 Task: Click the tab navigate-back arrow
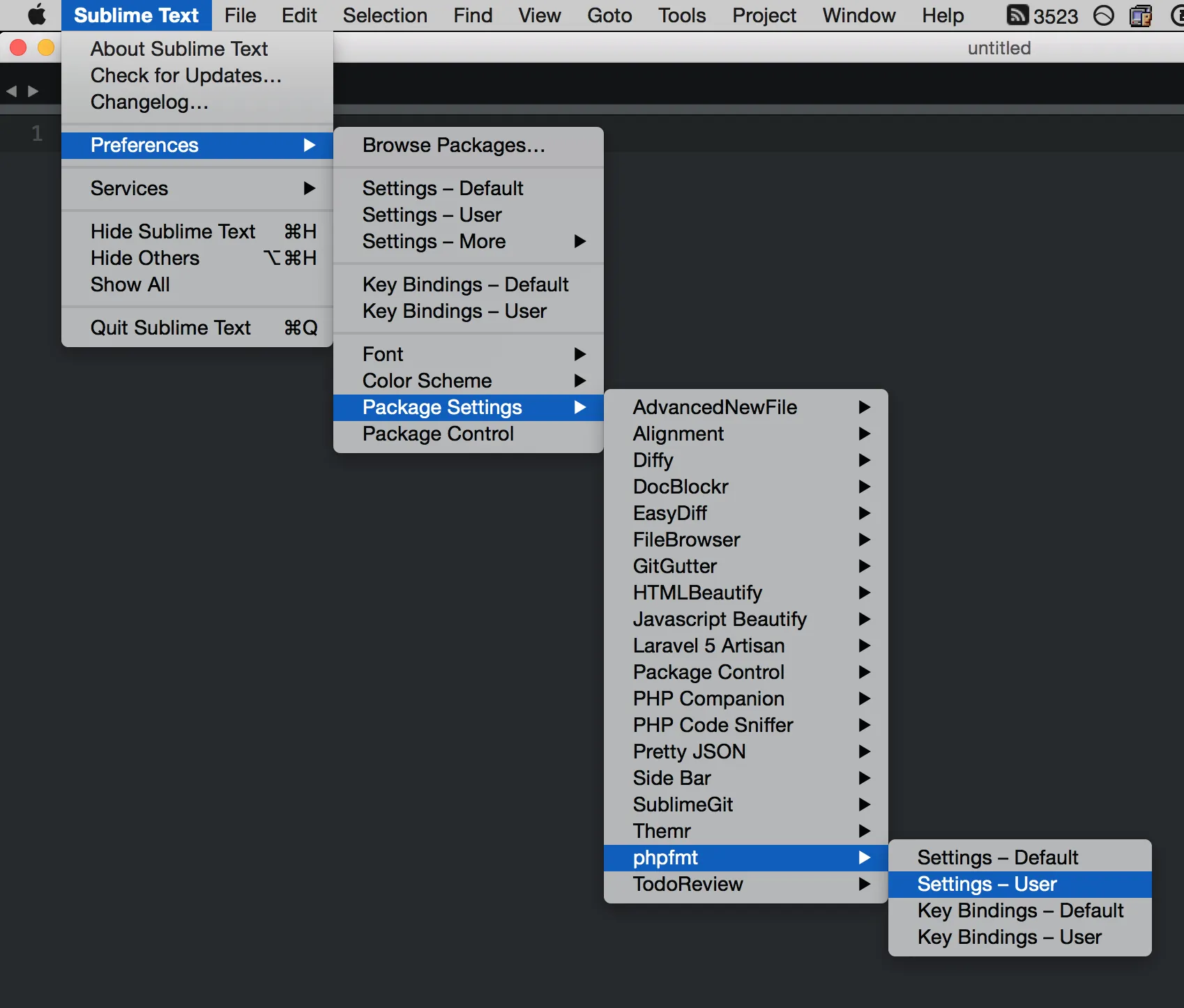click(x=11, y=91)
